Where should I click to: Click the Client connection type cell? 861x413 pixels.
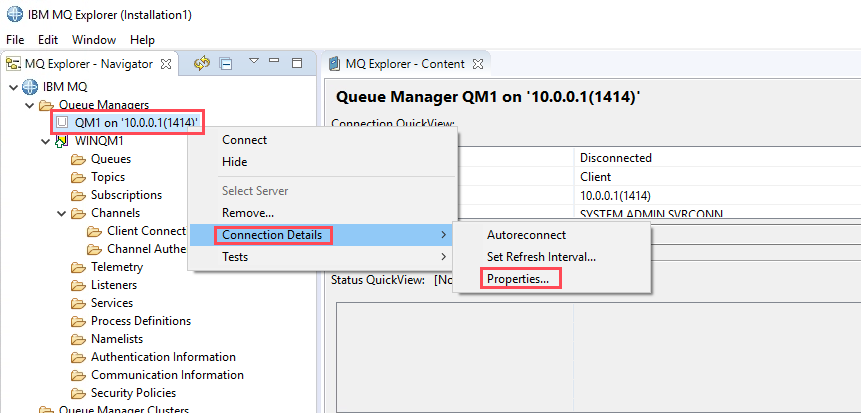pyautogui.click(x=596, y=177)
